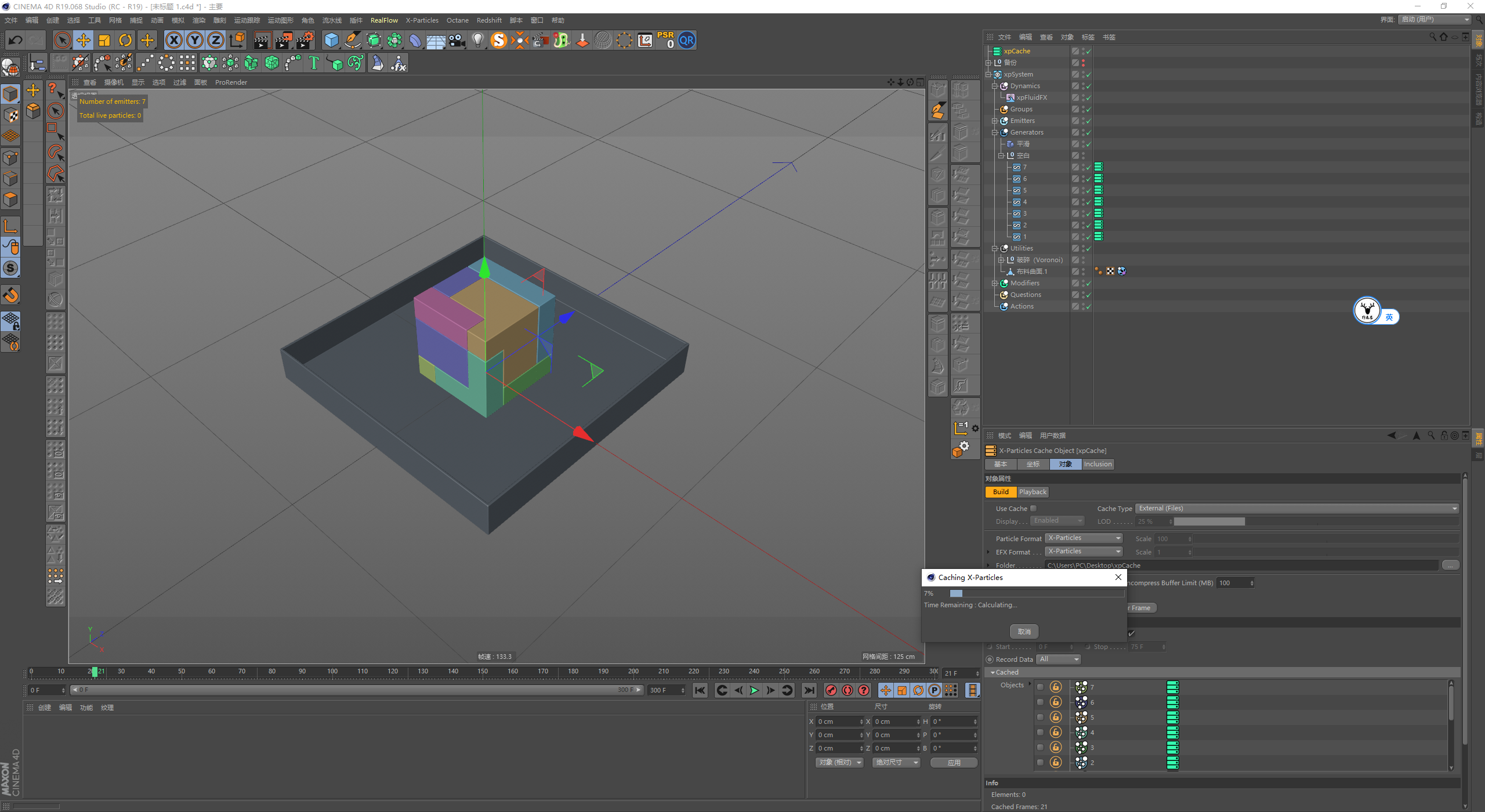Click the Record Active Objects key button

point(831,690)
